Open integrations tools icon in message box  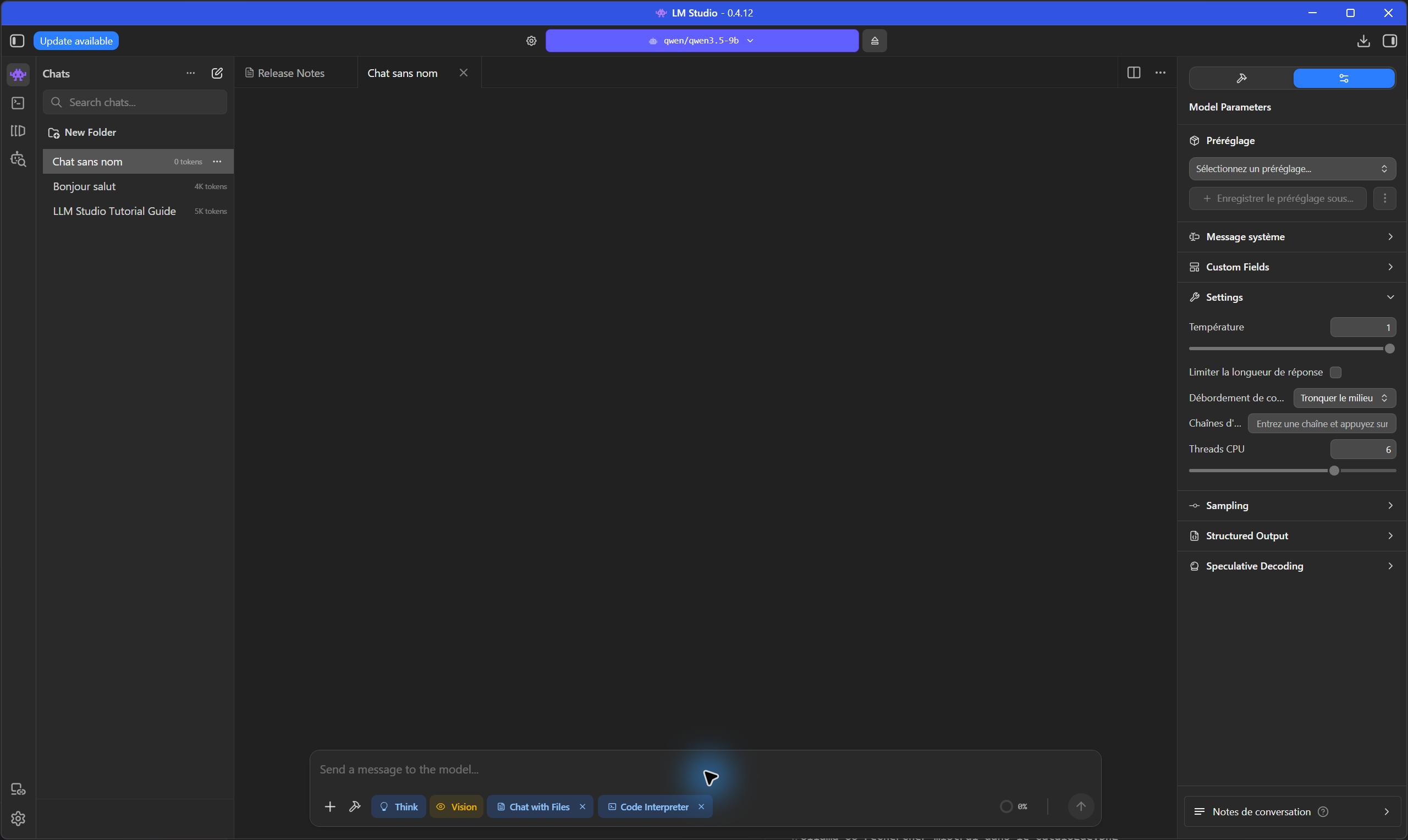tap(354, 806)
